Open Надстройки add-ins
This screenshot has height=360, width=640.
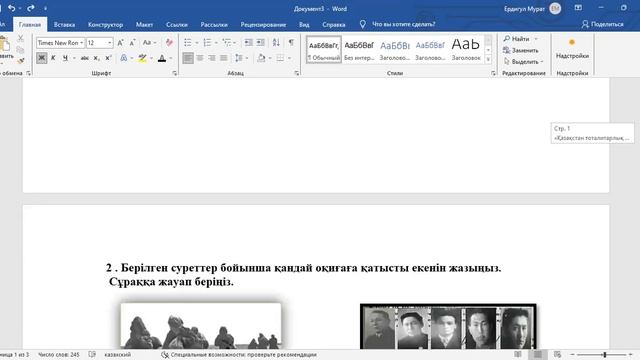pyautogui.click(x=572, y=49)
